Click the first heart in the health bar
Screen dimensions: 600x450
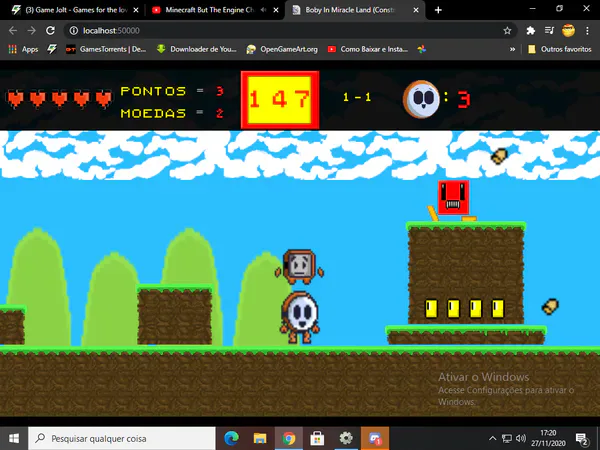coord(16,99)
